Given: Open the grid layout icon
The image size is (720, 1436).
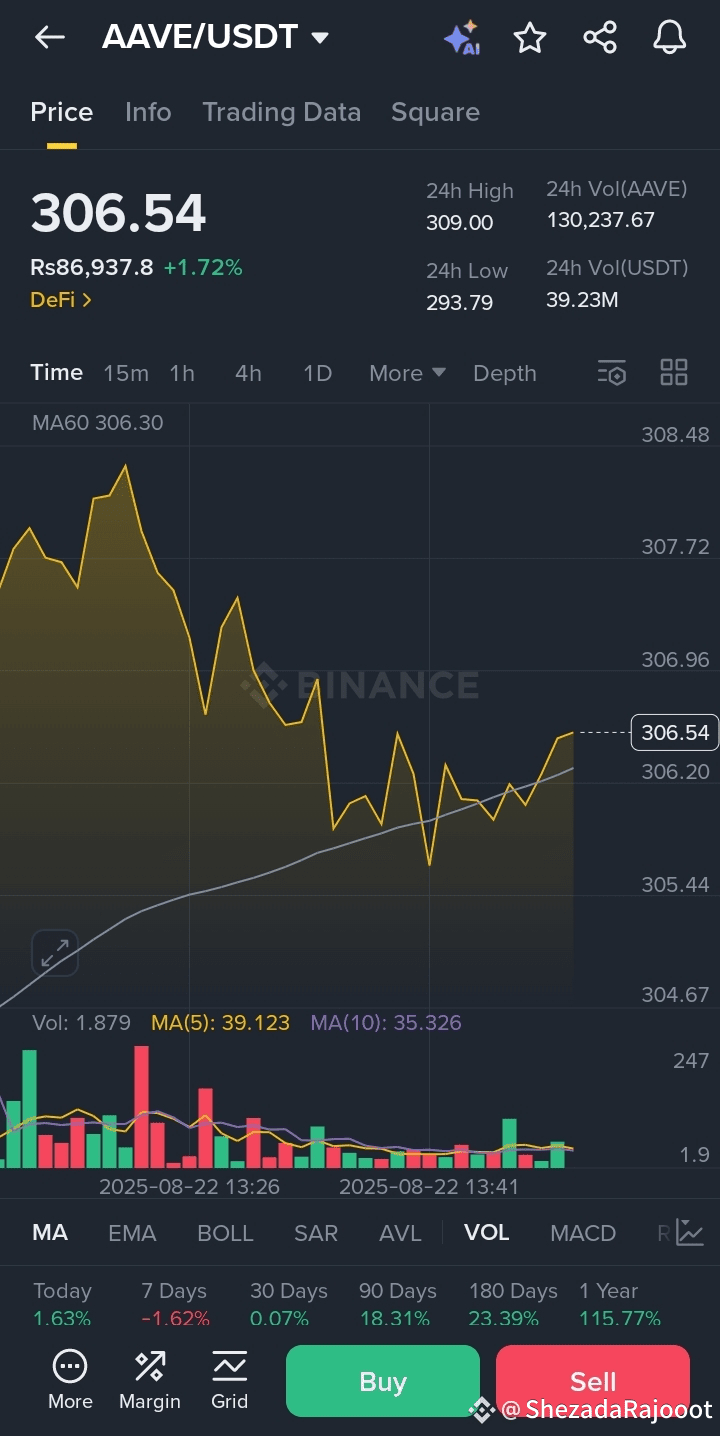Looking at the screenshot, I should [674, 373].
